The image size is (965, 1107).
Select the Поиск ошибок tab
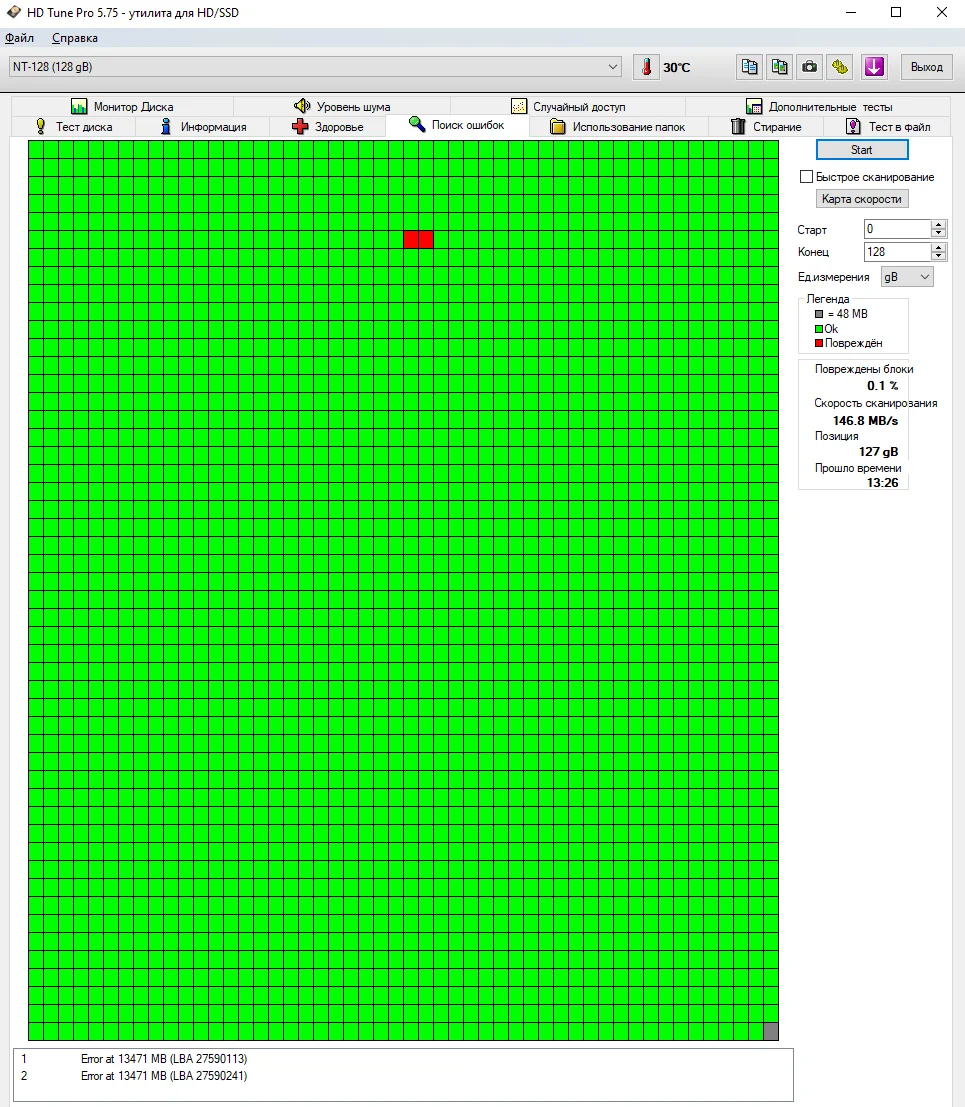click(457, 125)
